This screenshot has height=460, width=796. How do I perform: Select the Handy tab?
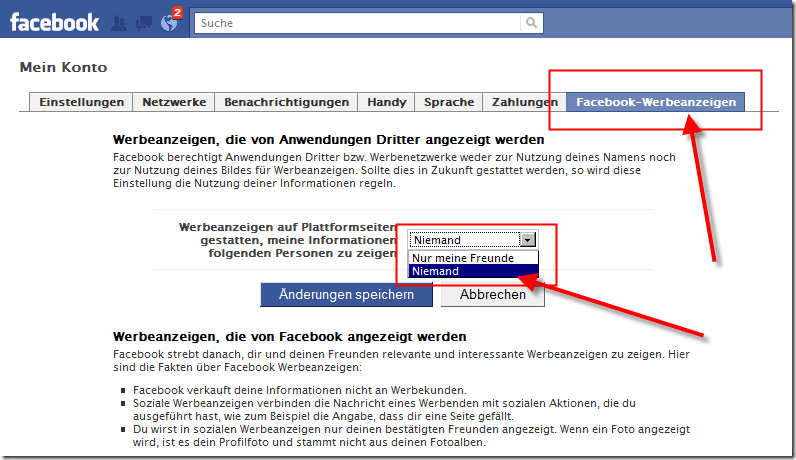tap(387, 102)
